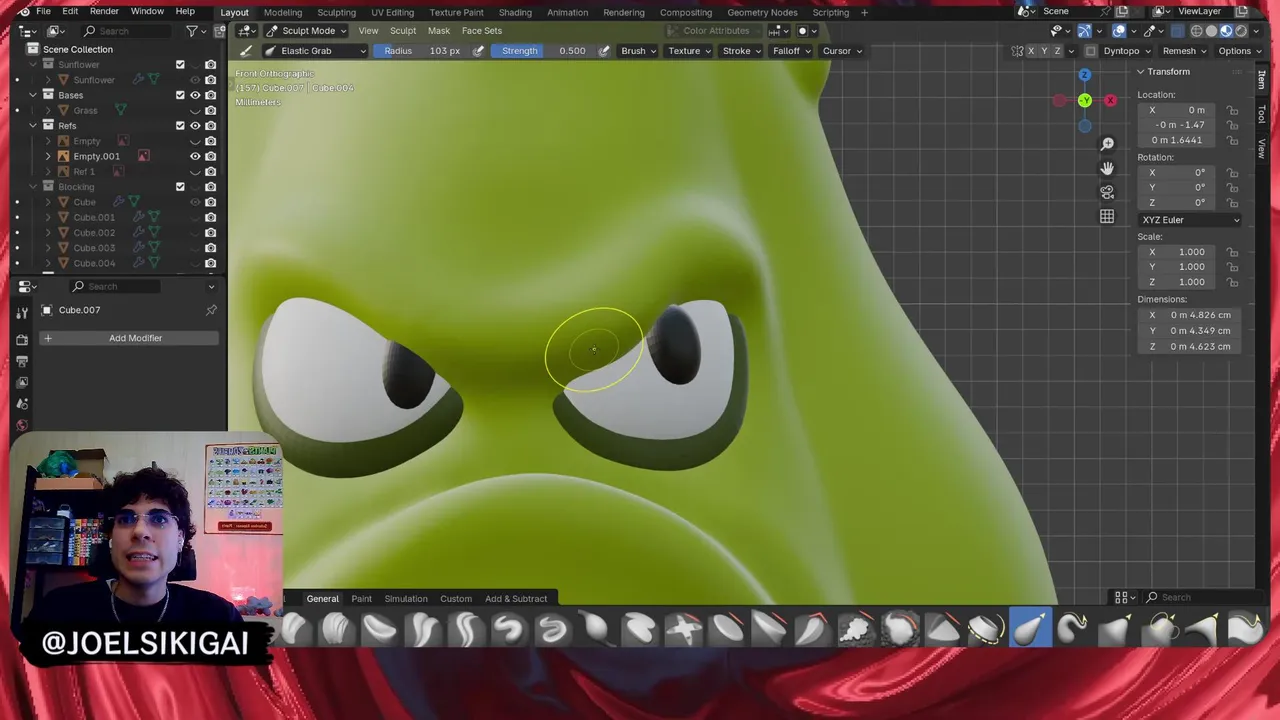Image resolution: width=1280 pixels, height=720 pixels.
Task: Click the brush Radius slider field
Action: tap(421, 51)
